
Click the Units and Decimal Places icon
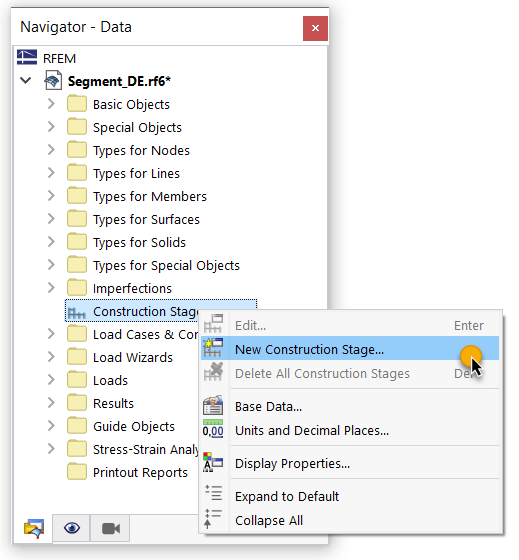[x=213, y=429]
